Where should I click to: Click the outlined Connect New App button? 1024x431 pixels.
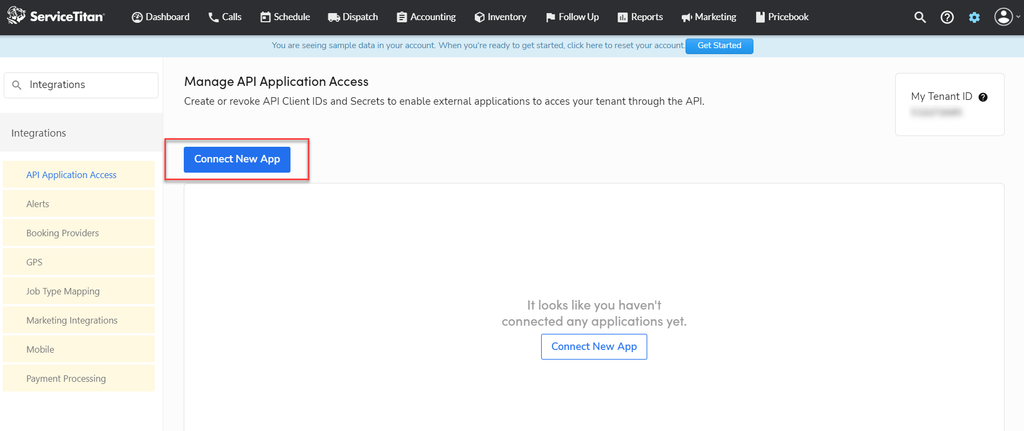click(x=594, y=347)
